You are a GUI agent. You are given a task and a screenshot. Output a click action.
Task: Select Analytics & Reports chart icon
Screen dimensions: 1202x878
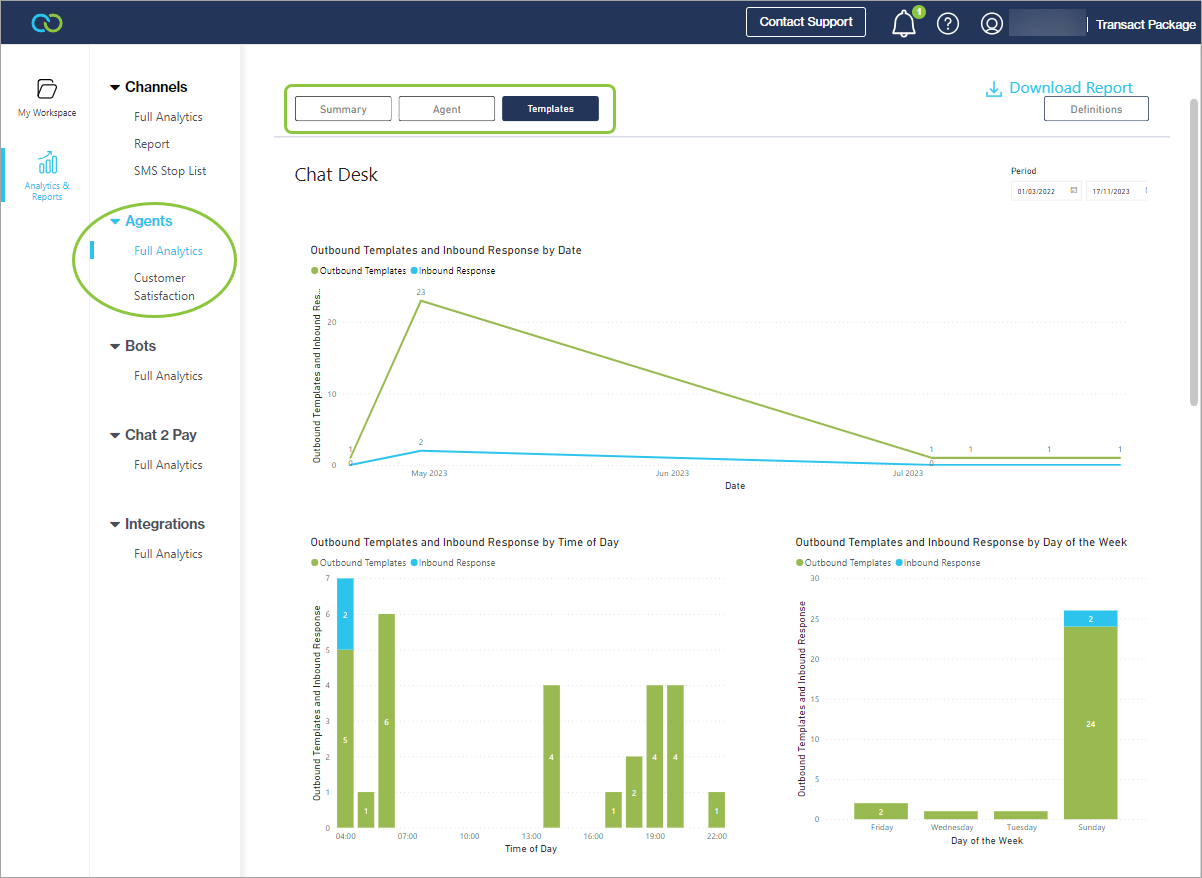pos(47,164)
